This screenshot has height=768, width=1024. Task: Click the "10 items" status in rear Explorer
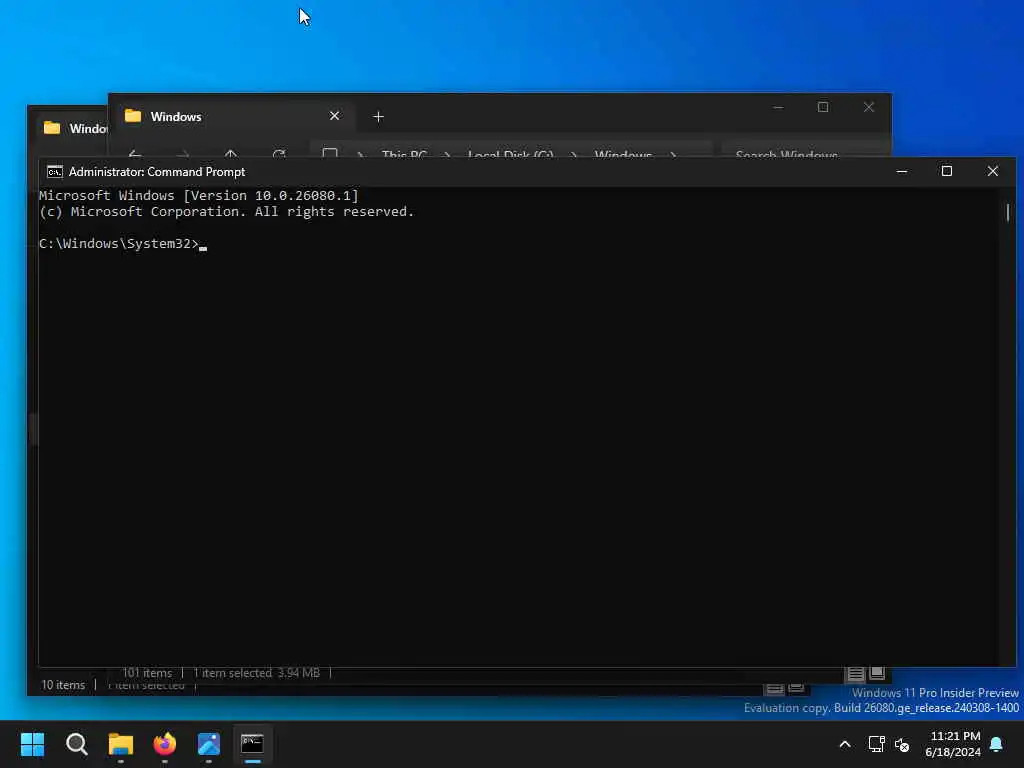click(63, 684)
